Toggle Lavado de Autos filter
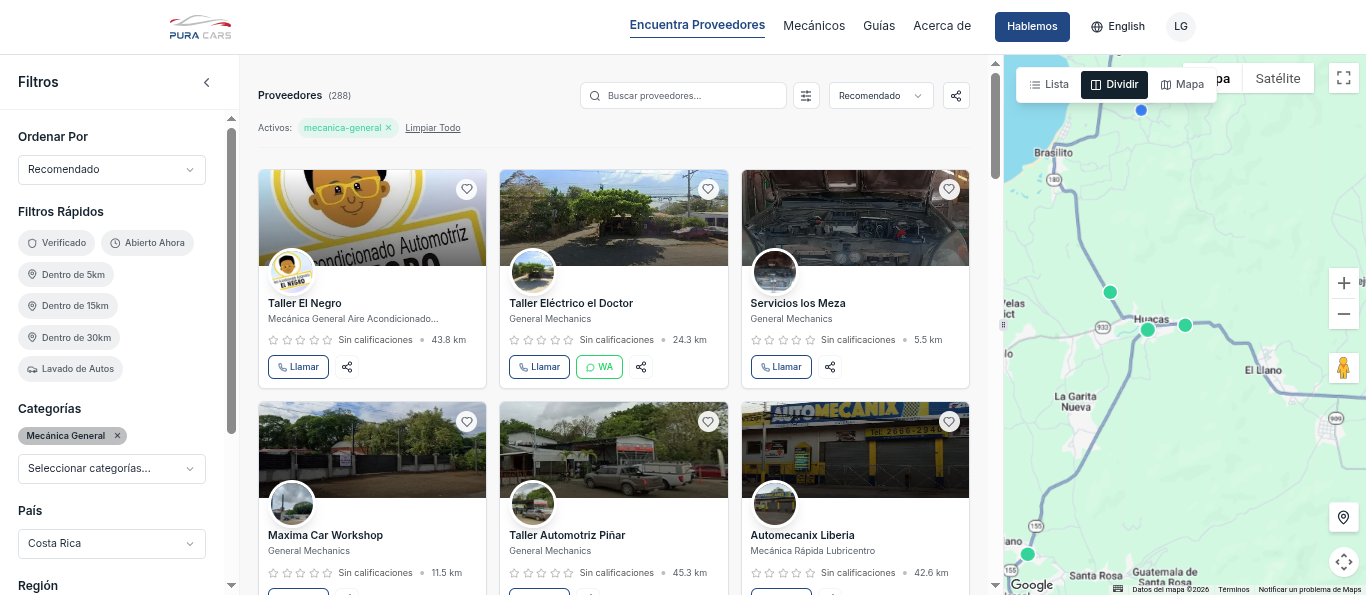 point(70,369)
